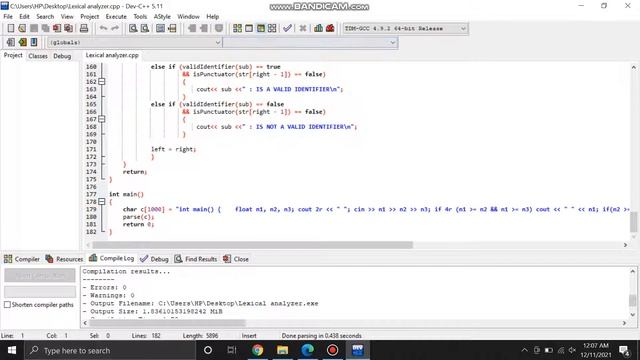Switch to the Debug sidebar tab
Viewport: 640px width, 360px height.
click(x=62, y=56)
